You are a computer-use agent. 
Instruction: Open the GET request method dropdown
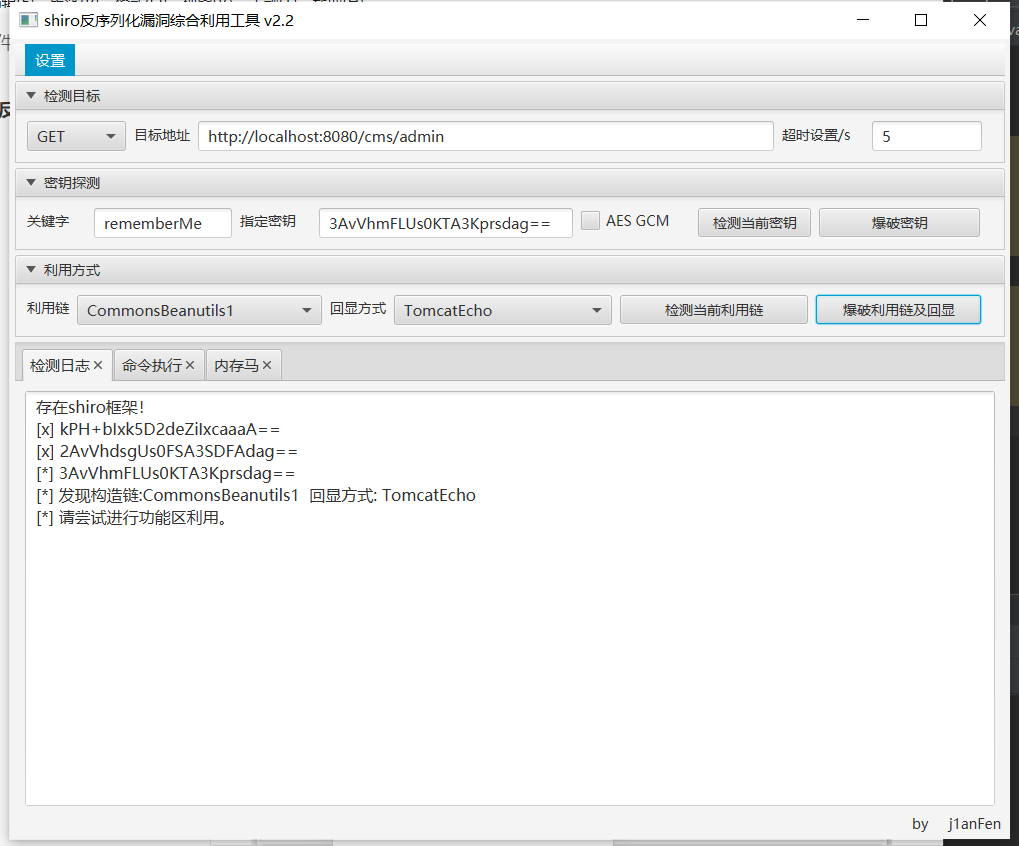point(76,136)
